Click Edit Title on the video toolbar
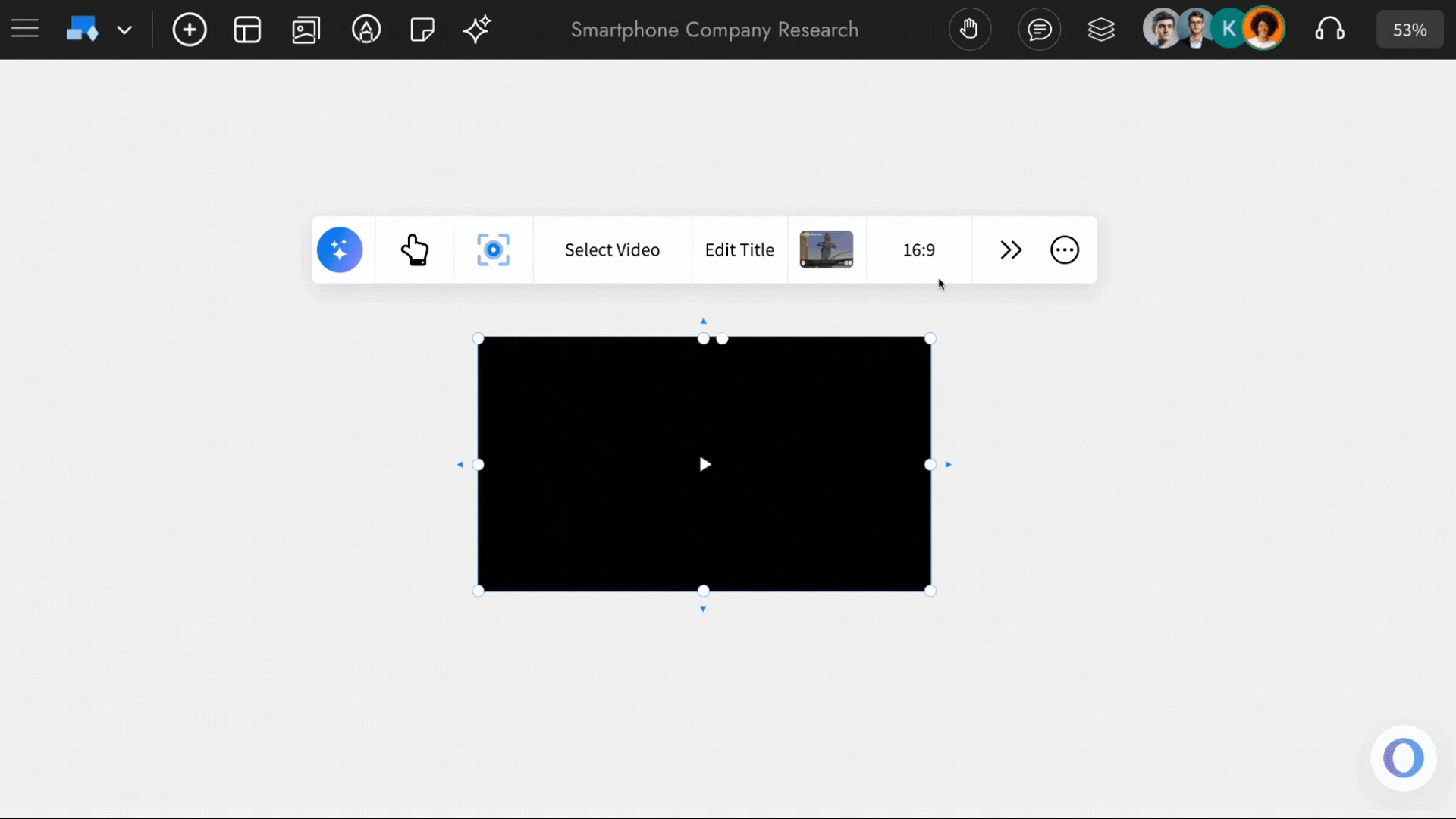The height and width of the screenshot is (819, 1456). click(x=739, y=249)
